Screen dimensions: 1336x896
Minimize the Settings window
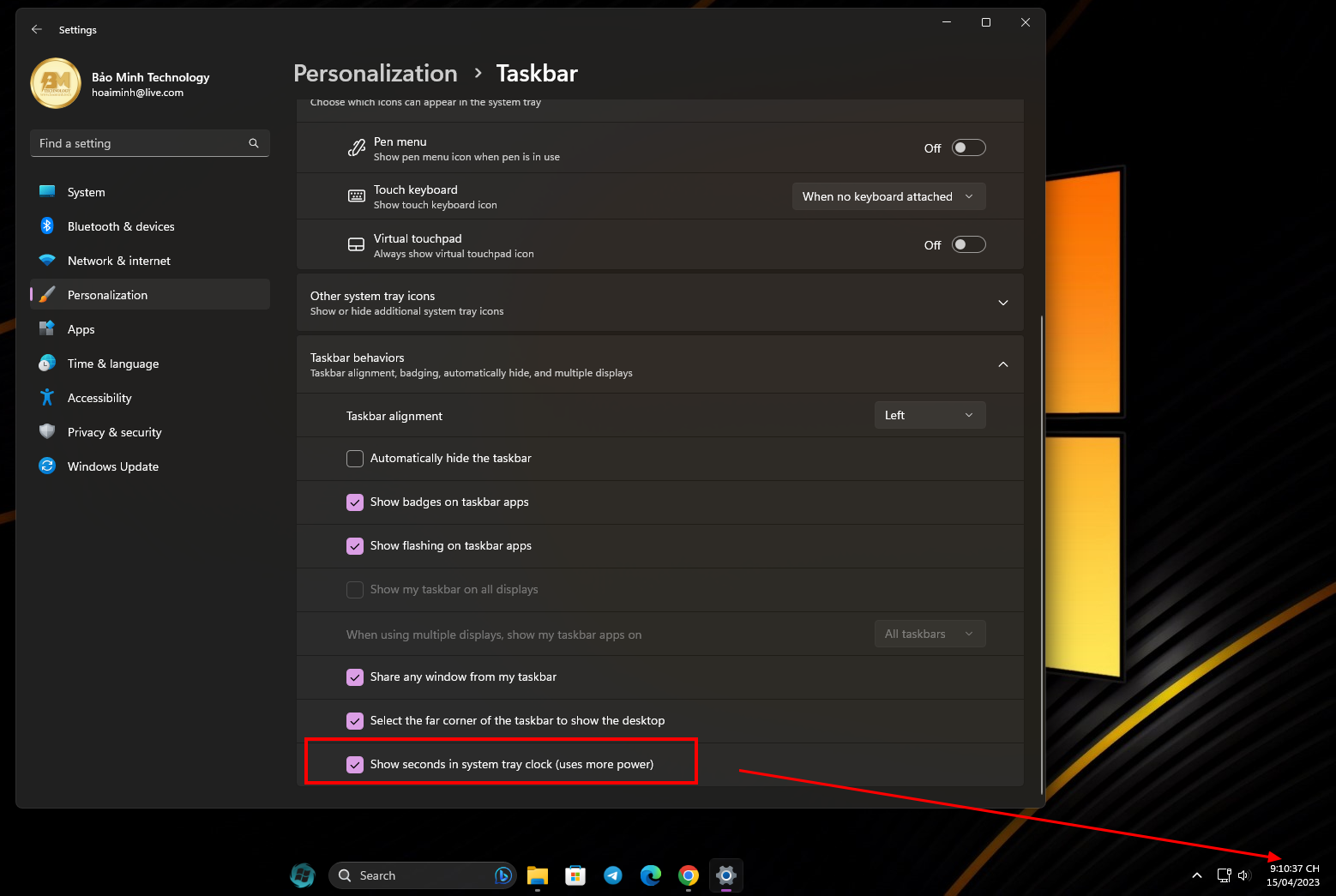[947, 22]
